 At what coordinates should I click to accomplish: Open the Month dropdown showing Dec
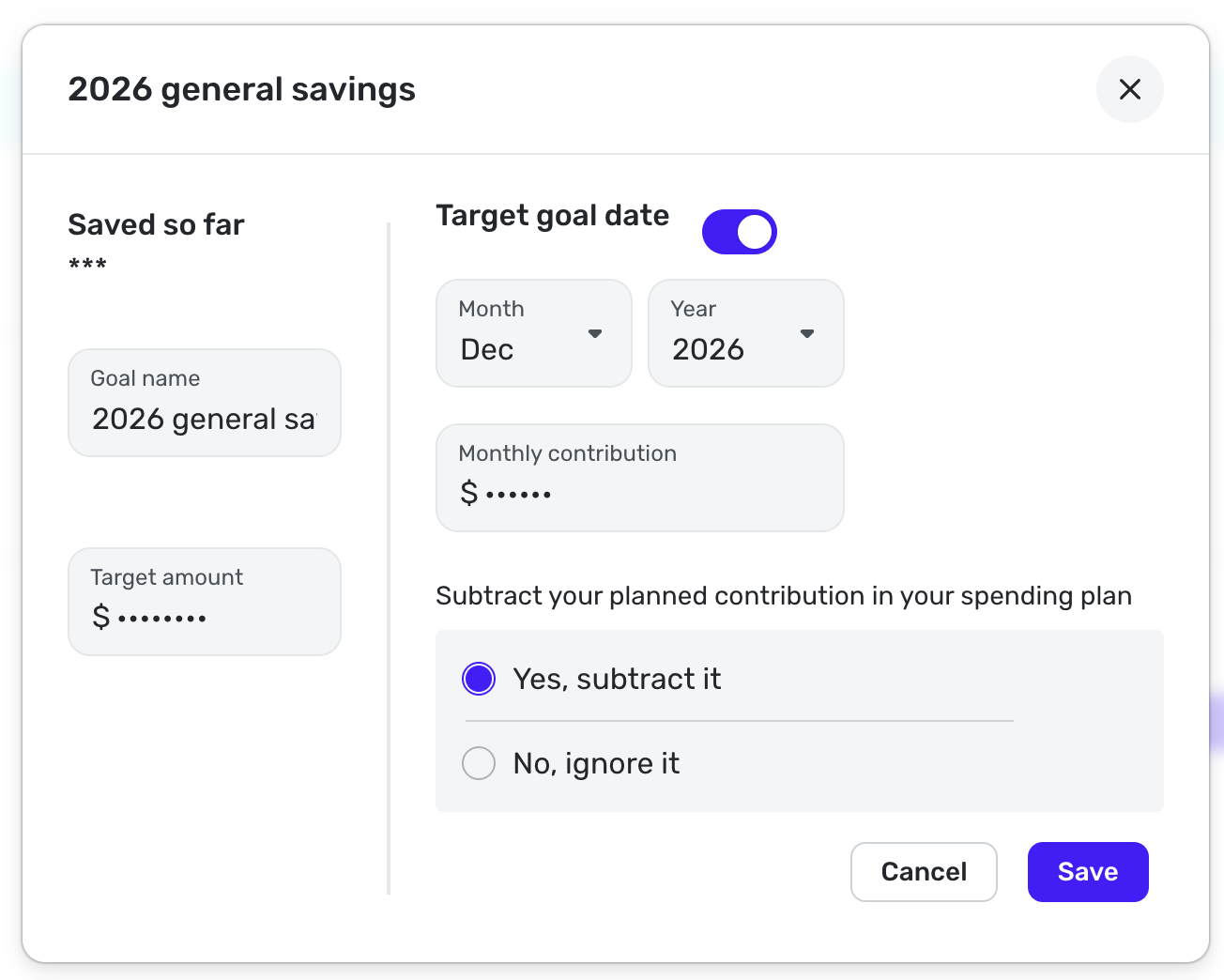tap(533, 333)
